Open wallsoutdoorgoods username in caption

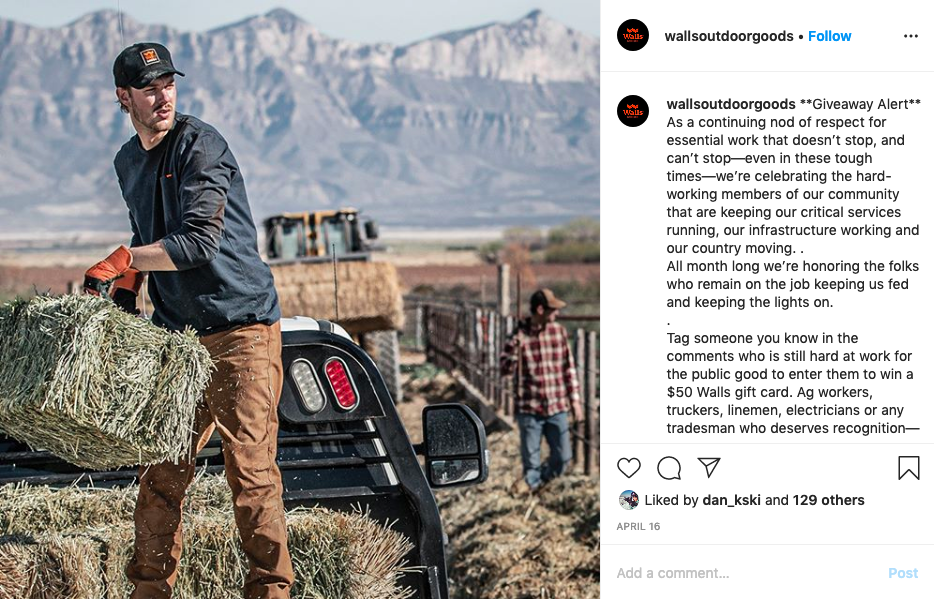731,104
